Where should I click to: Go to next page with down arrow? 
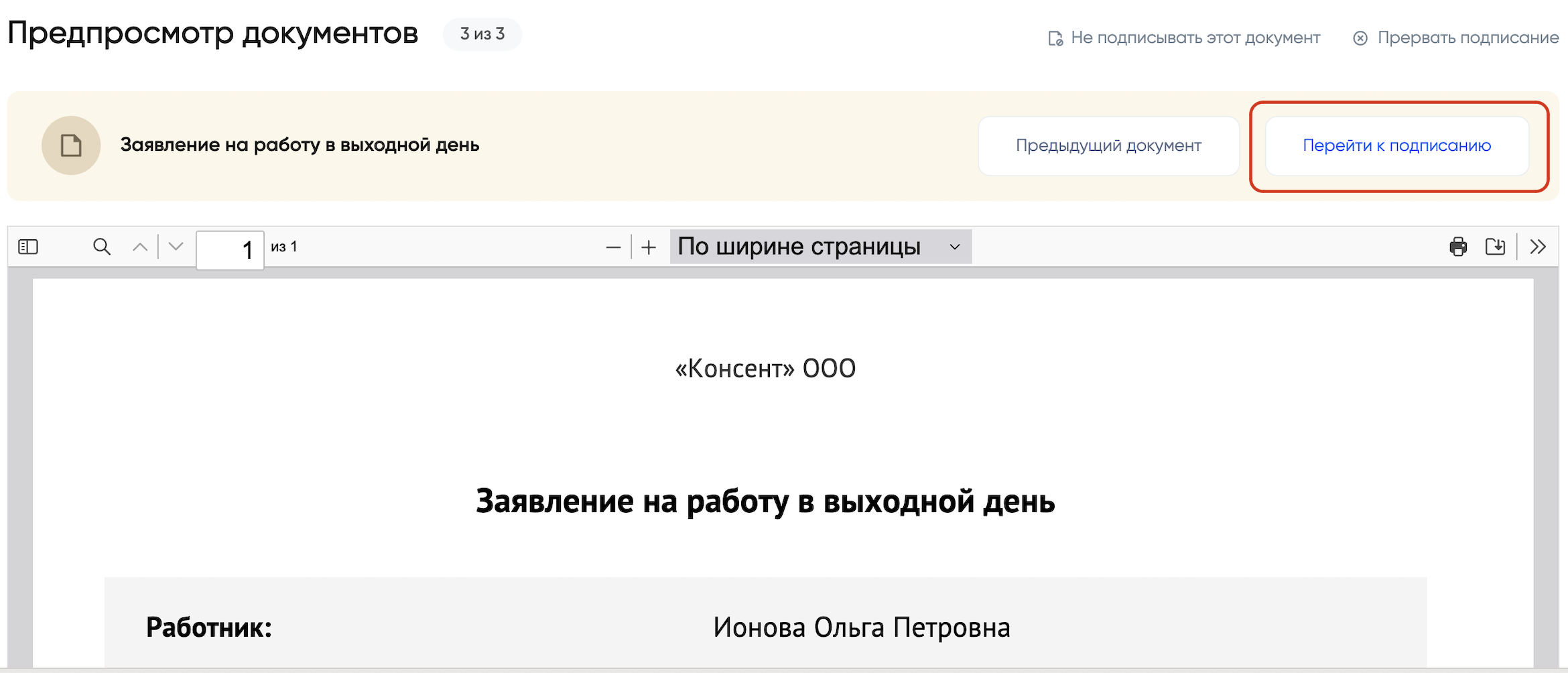tap(176, 247)
